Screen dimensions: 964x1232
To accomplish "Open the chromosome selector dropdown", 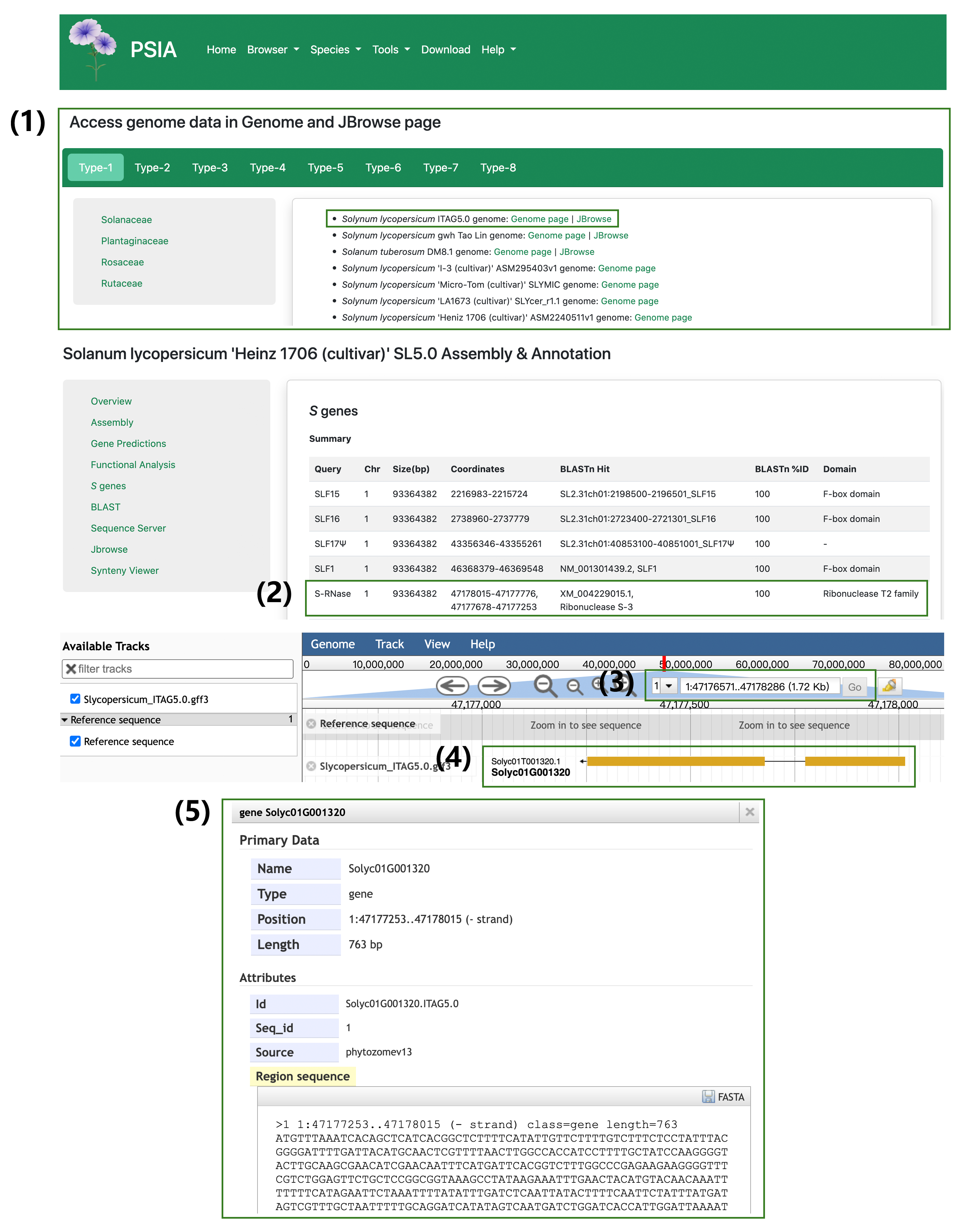I will tap(668, 686).
